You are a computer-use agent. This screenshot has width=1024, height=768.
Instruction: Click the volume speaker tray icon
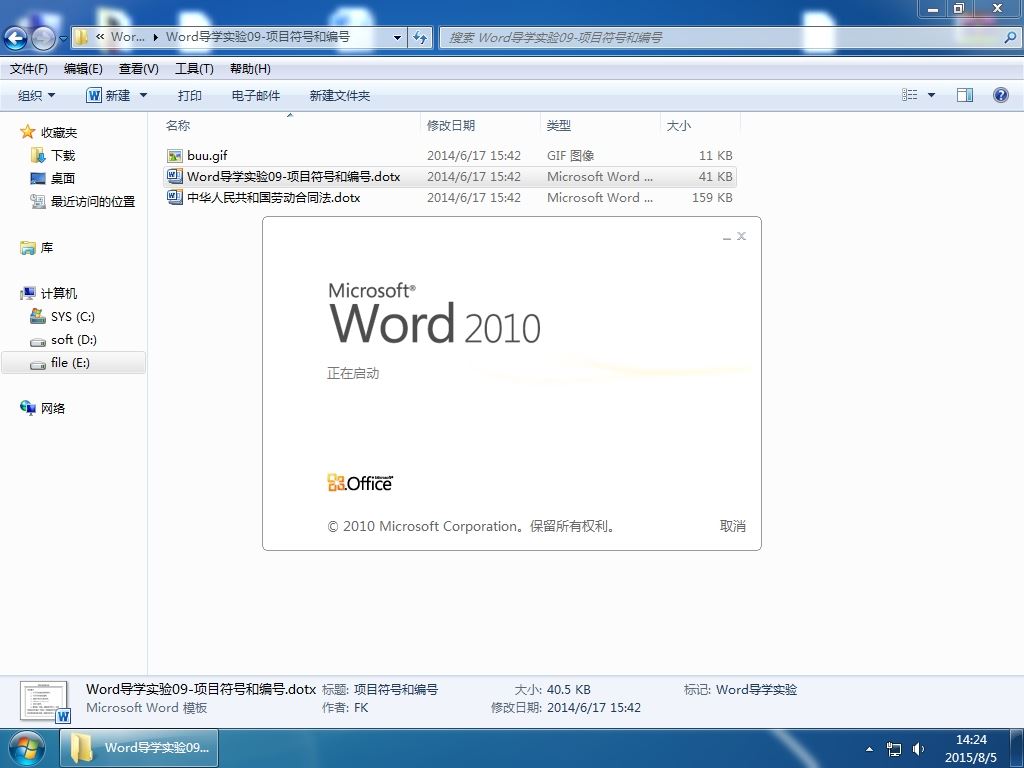click(918, 748)
